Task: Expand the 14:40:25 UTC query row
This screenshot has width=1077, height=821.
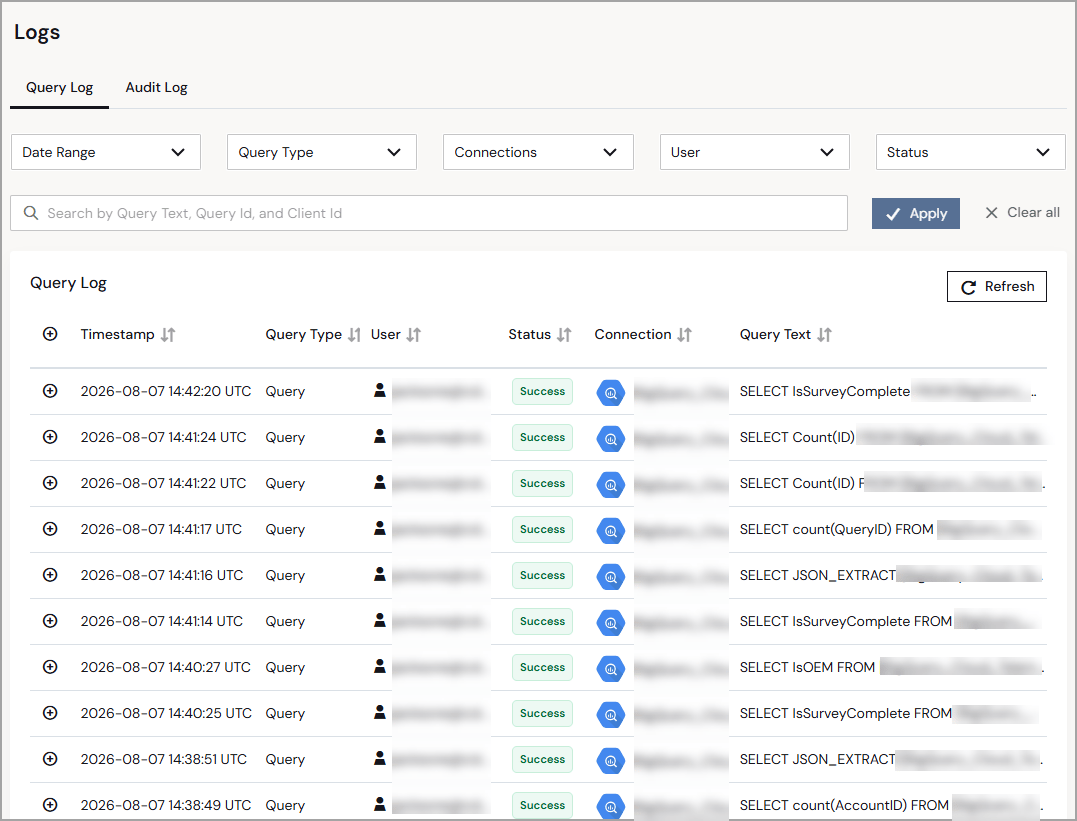Action: (x=50, y=713)
